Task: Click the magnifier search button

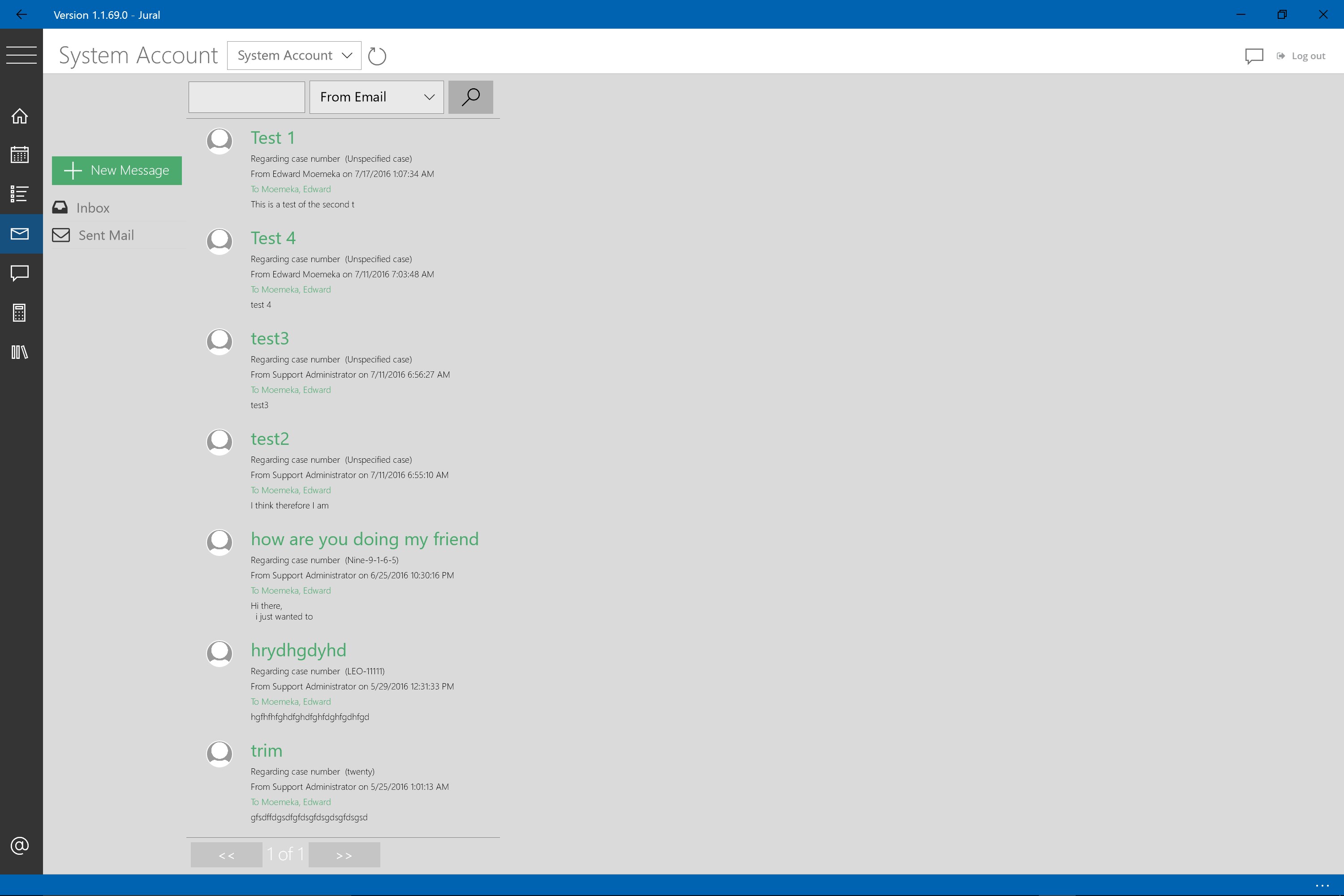Action: (x=470, y=97)
